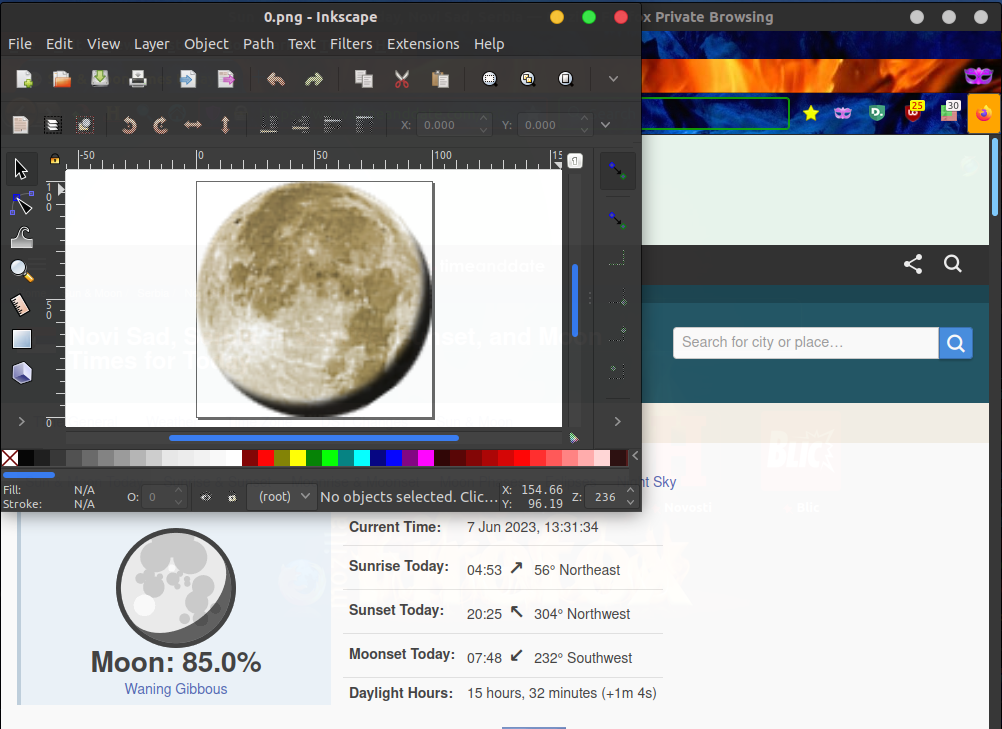Copy selection with the Copy icon
The image size is (1002, 729).
[364, 79]
